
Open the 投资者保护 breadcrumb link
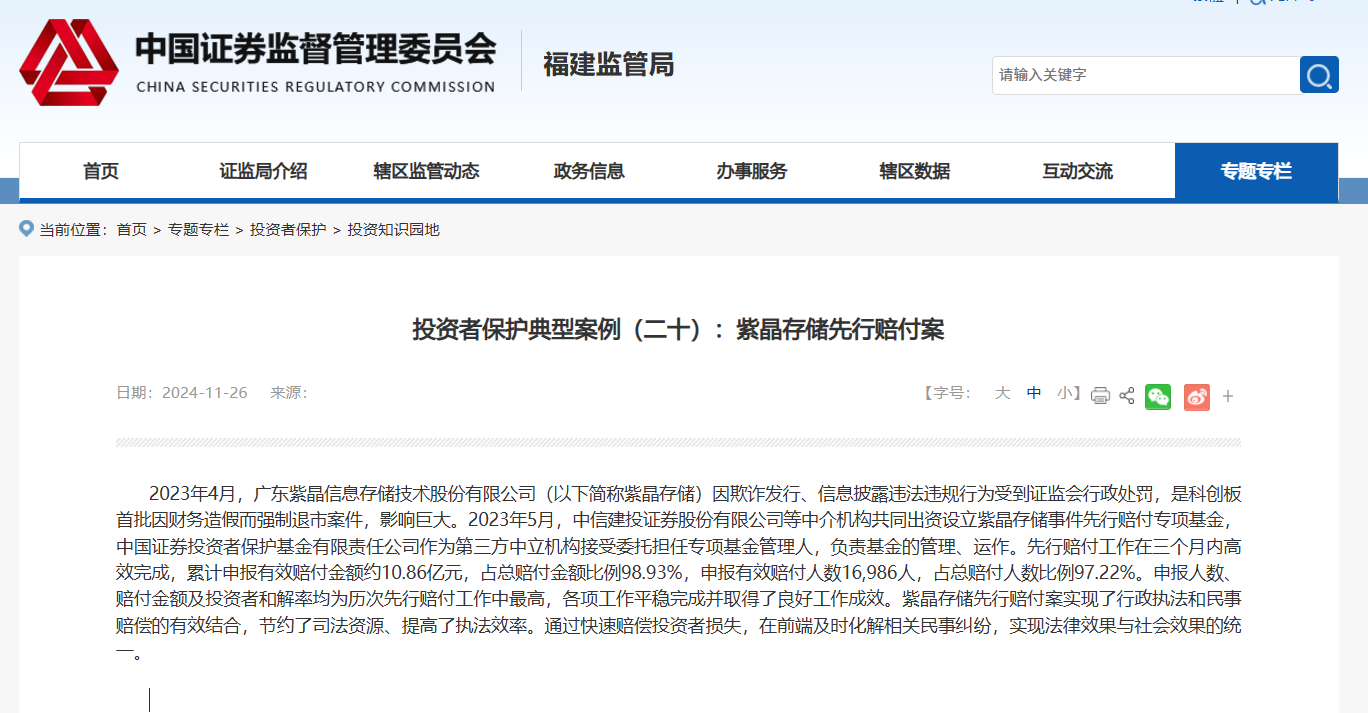[288, 230]
